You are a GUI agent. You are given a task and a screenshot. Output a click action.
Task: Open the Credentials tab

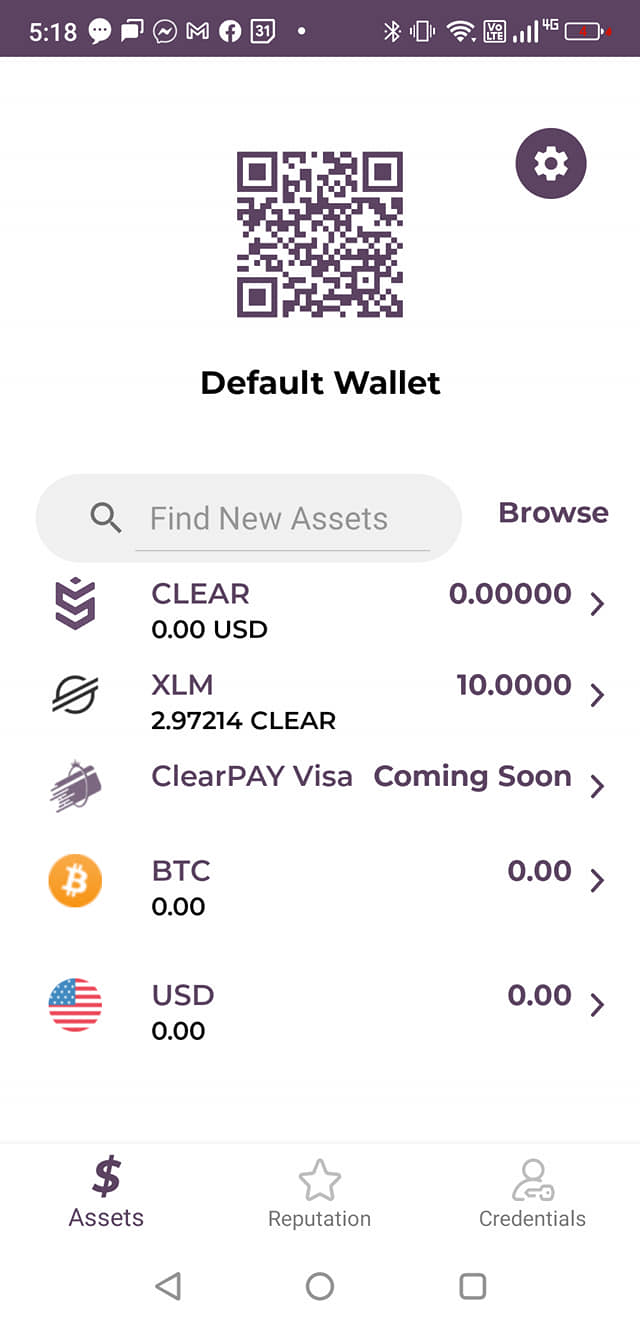[532, 1194]
